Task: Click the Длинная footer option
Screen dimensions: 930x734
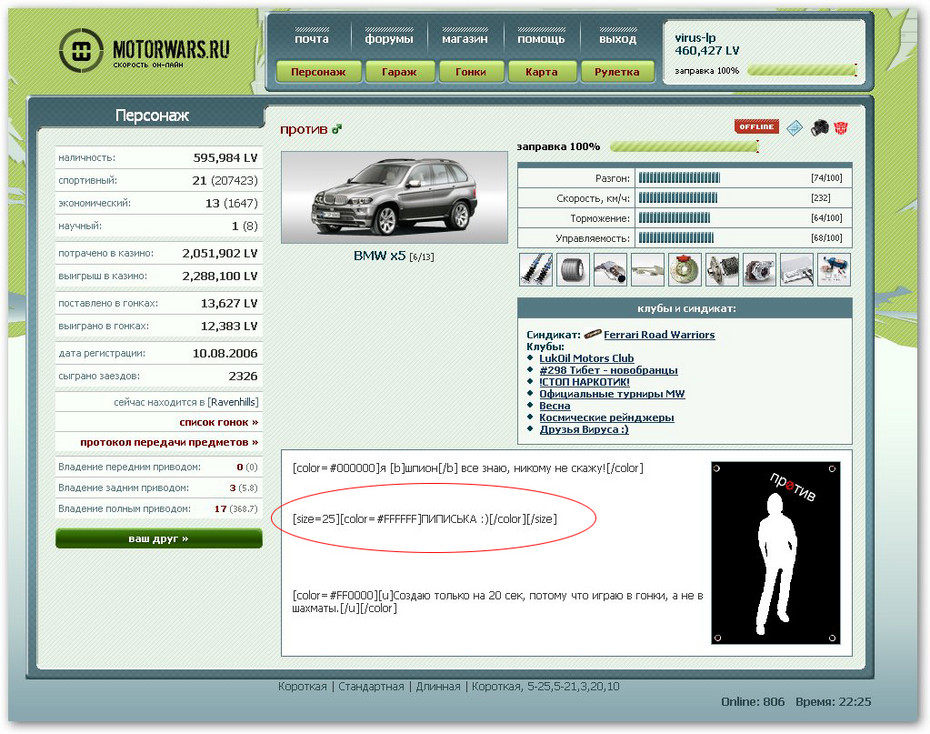Action: tap(438, 687)
